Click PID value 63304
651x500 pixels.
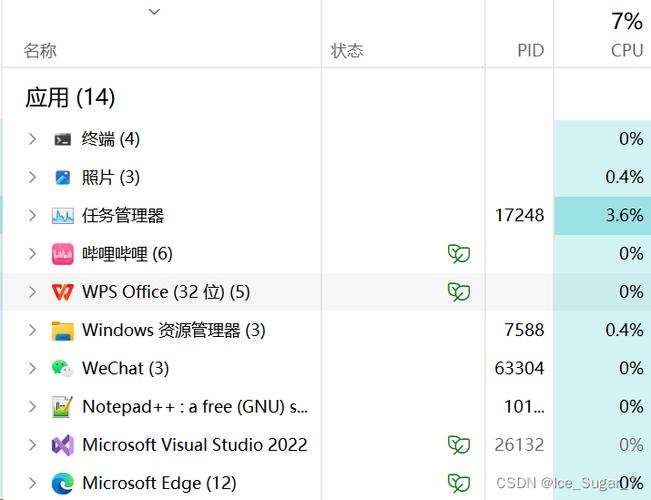519,368
